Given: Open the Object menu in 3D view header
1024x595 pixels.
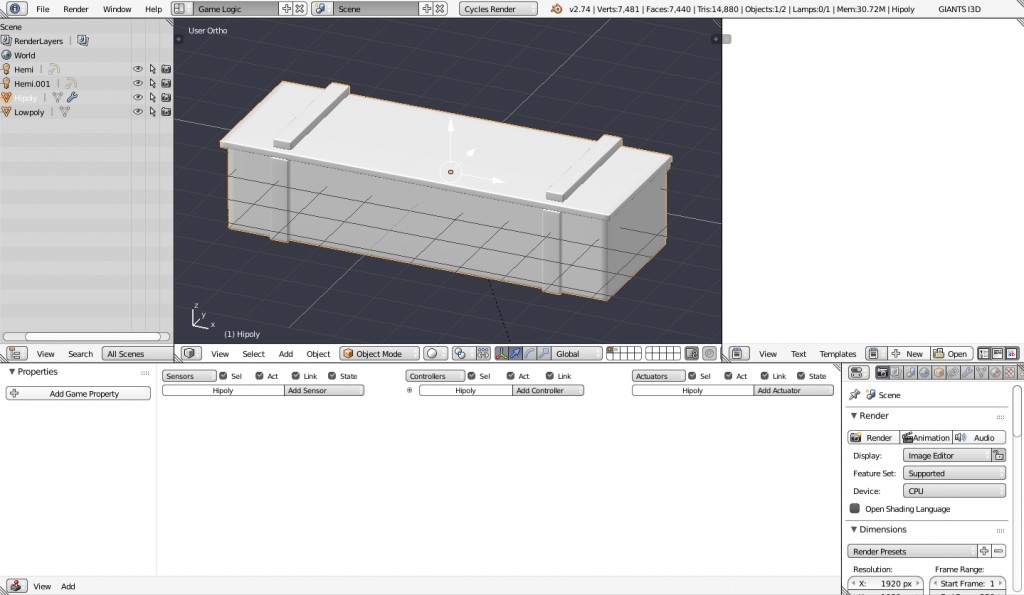Looking at the screenshot, I should (x=318, y=353).
